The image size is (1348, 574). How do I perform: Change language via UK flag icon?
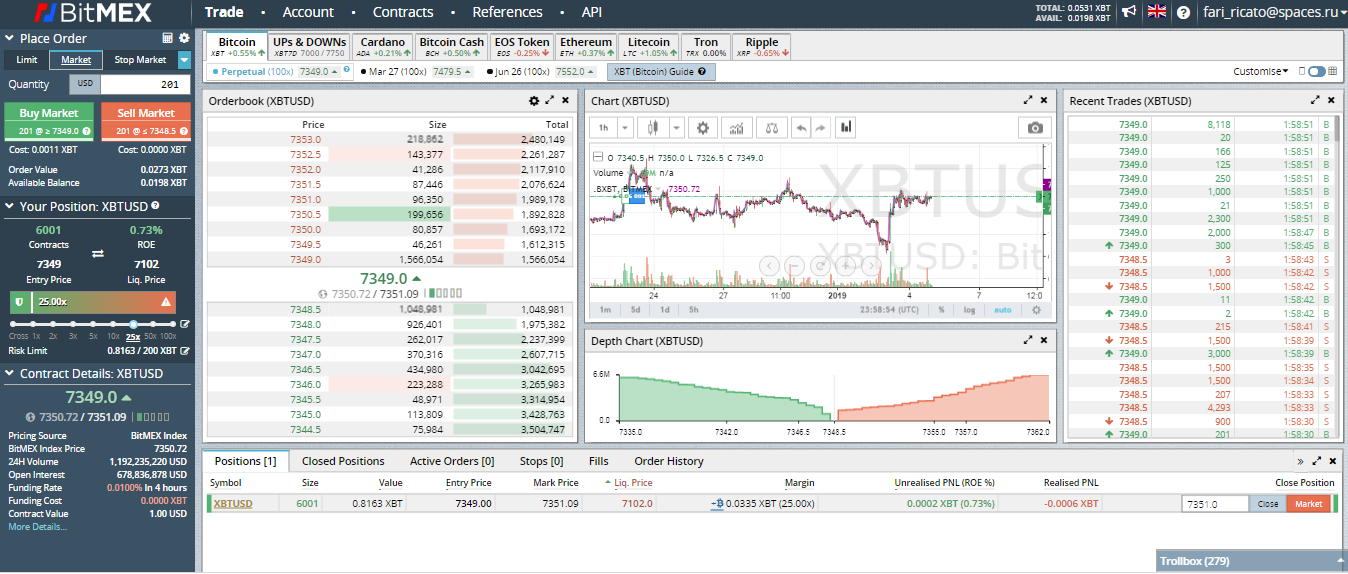1157,12
